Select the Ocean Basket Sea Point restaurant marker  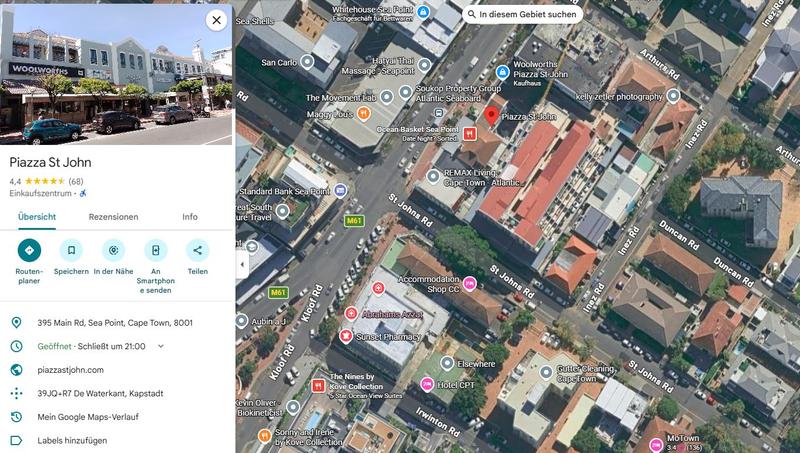[x=470, y=134]
